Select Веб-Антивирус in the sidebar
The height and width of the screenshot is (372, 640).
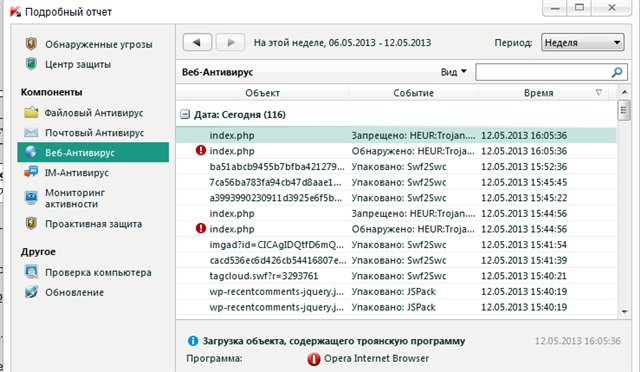pyautogui.click(x=93, y=152)
